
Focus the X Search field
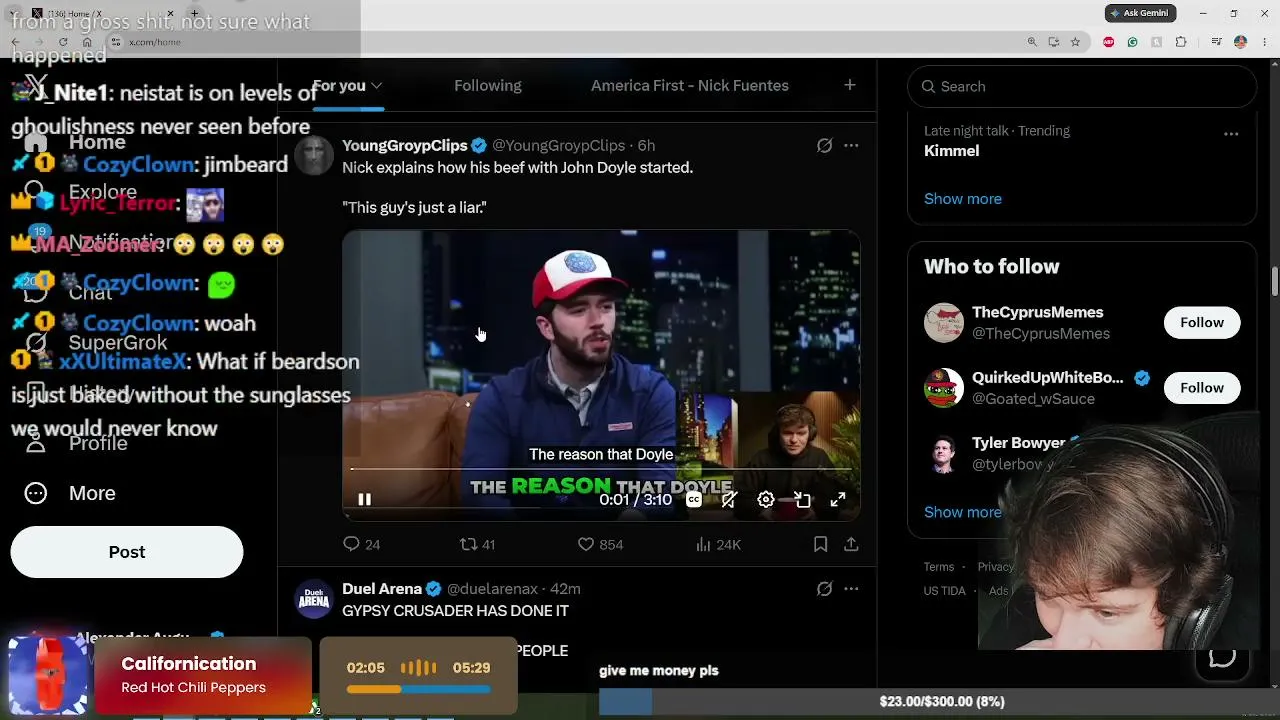pyautogui.click(x=1082, y=86)
